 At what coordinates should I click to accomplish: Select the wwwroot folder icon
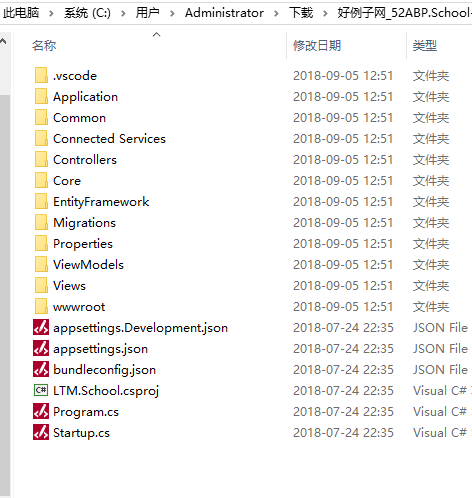(41, 306)
